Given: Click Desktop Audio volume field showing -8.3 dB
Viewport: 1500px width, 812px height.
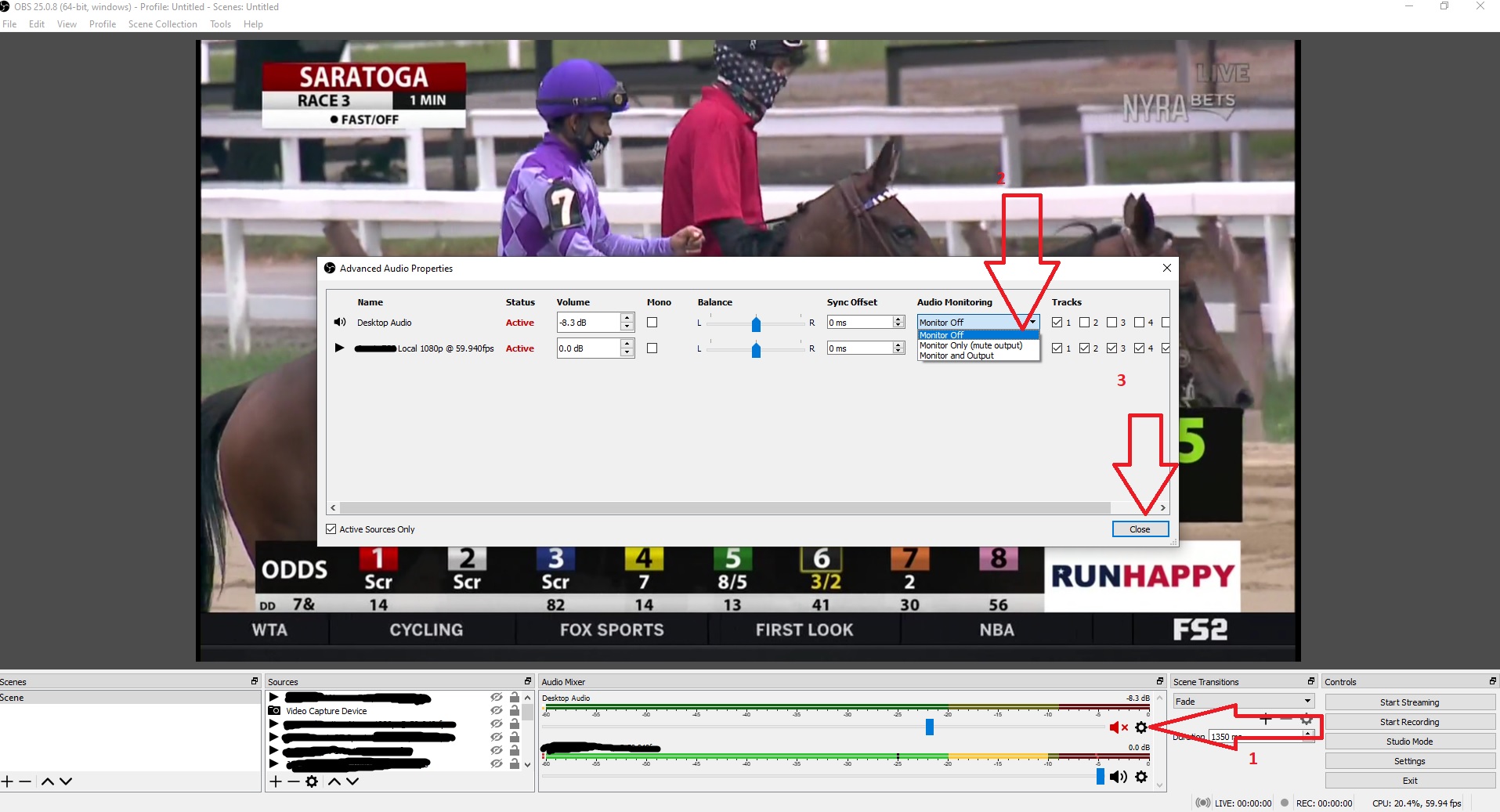Looking at the screenshot, I should (x=588, y=323).
